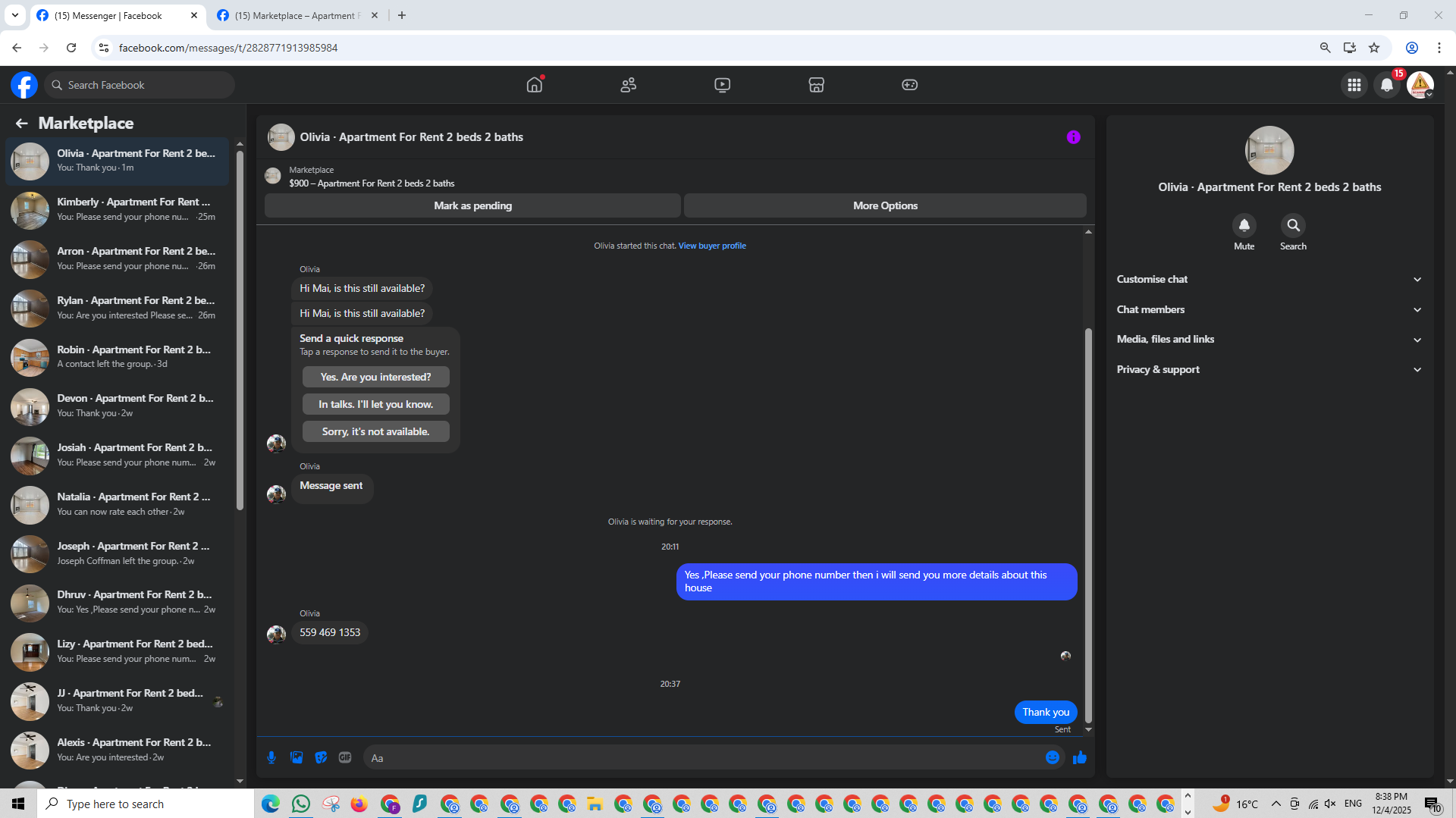Switch to Messenger | Facebook browser tab
This screenshot has width=1456, height=818.
point(118,15)
